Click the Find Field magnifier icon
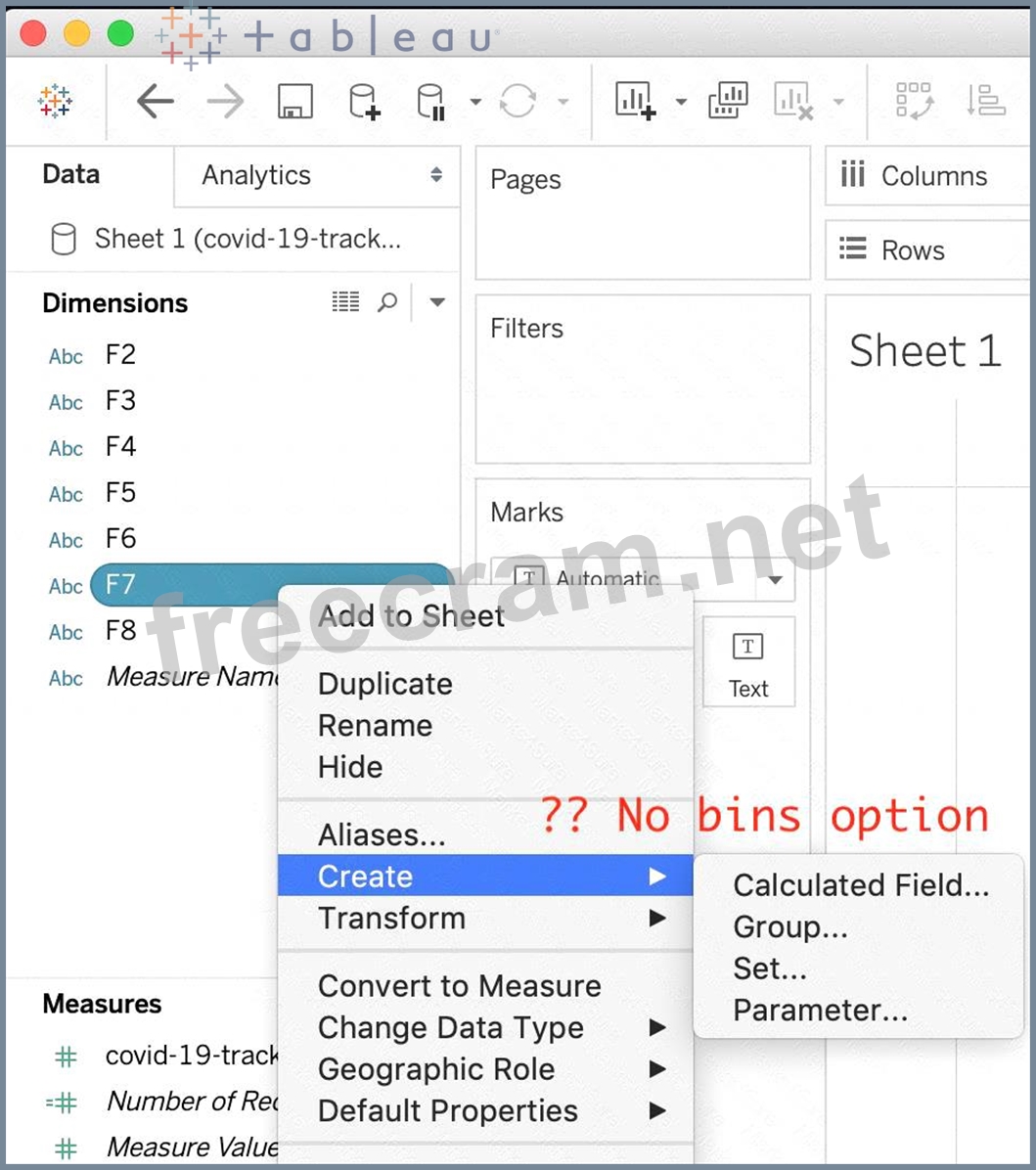This screenshot has width=1036, height=1170. pyautogui.click(x=387, y=303)
